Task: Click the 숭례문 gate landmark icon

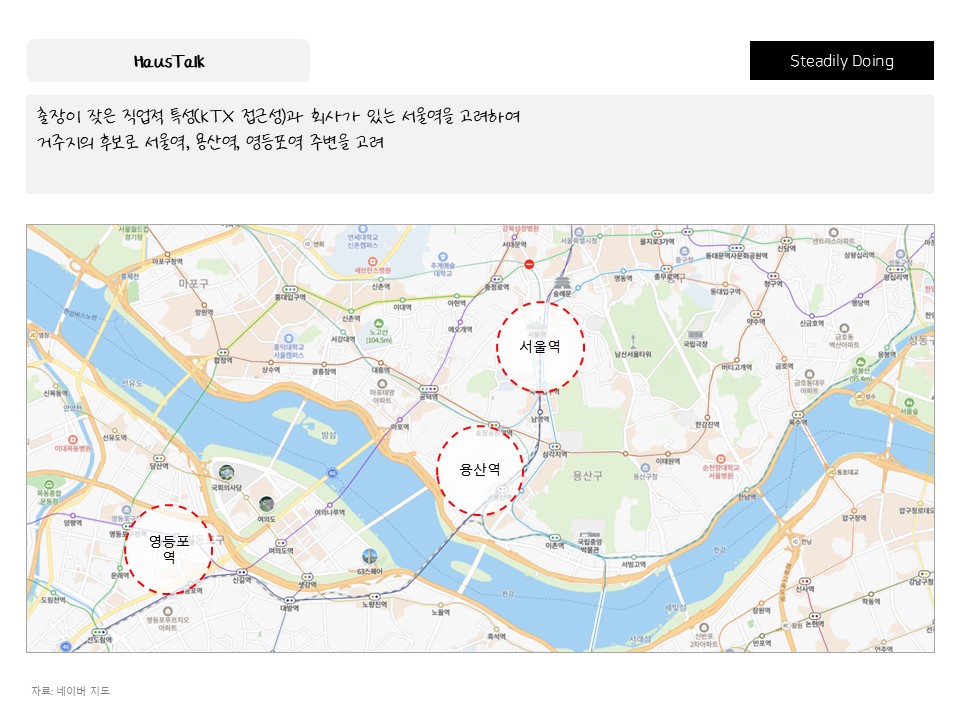Action: [562, 282]
